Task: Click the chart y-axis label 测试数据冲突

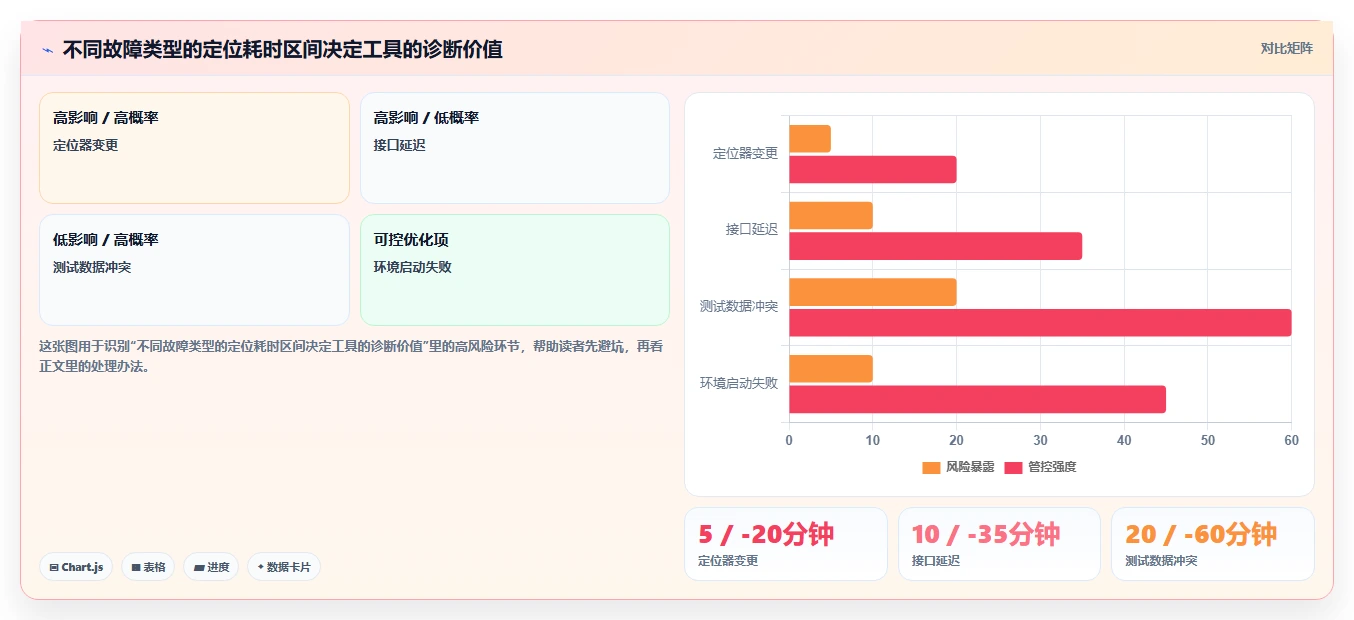Action: (739, 306)
